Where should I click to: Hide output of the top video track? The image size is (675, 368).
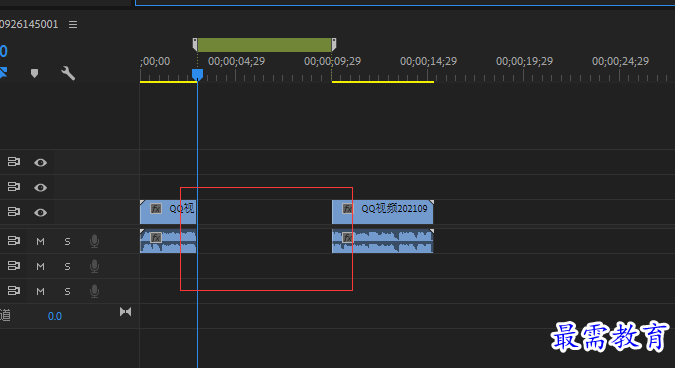(x=40, y=162)
